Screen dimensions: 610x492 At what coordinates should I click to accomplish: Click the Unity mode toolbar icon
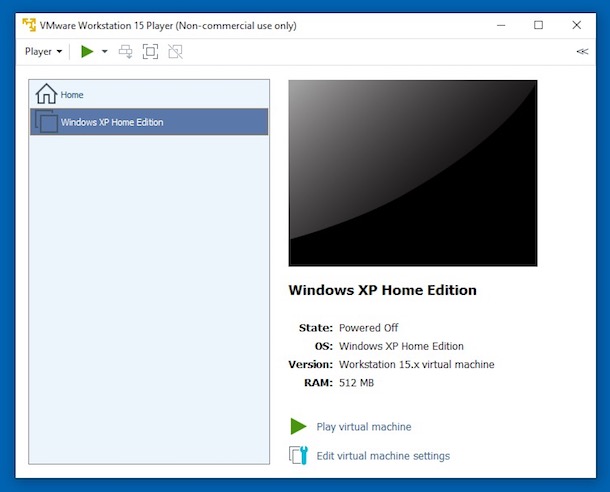(x=175, y=51)
